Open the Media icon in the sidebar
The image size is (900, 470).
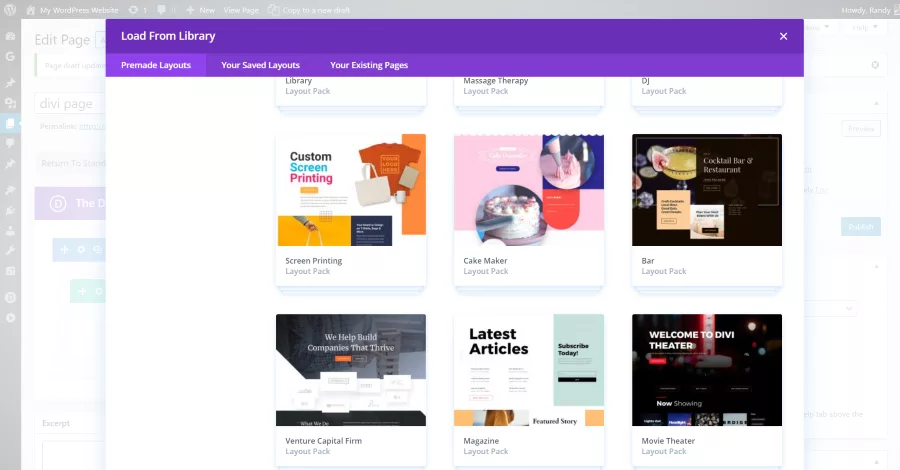tap(10, 103)
